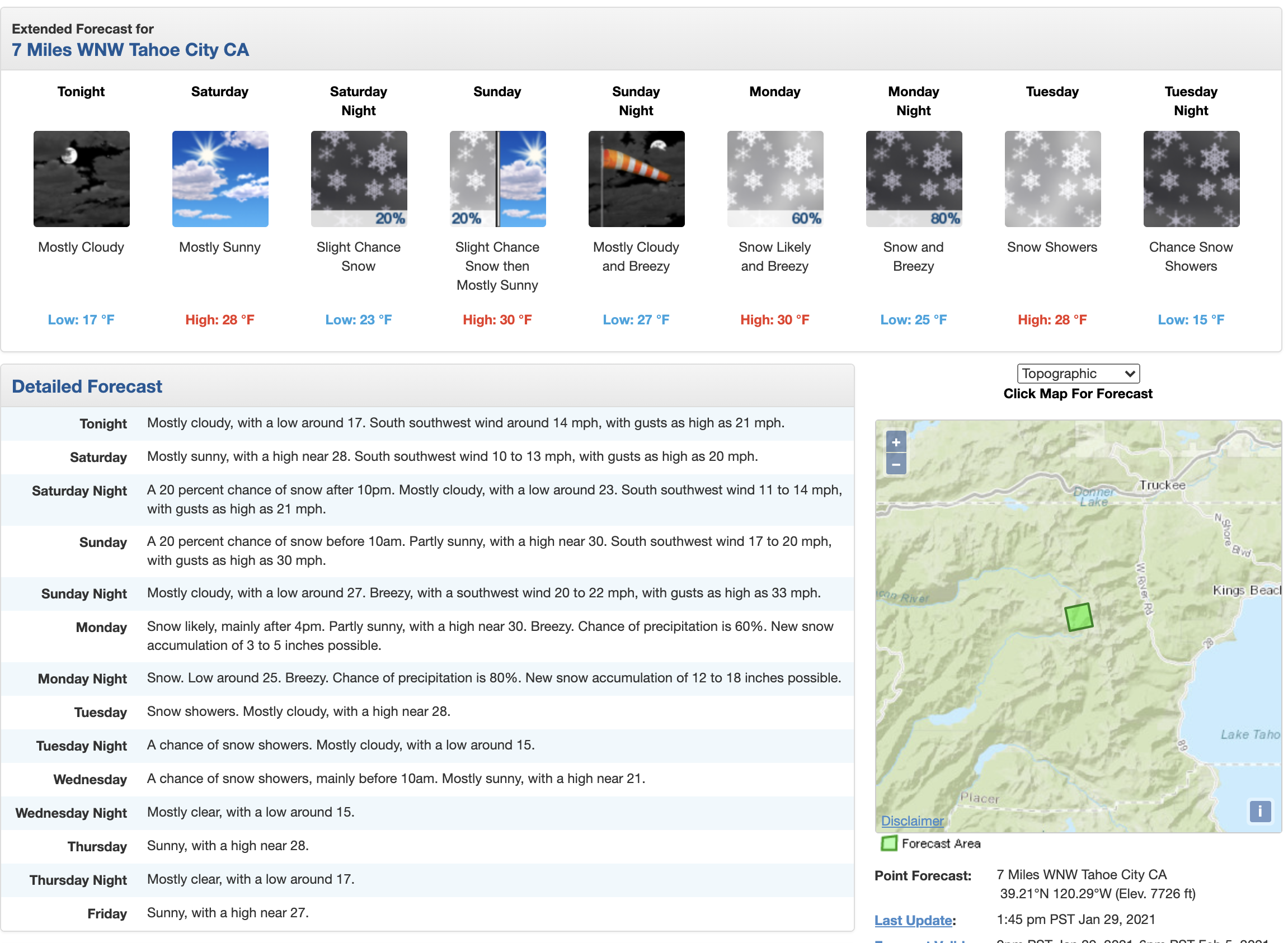Click update time '1:45 pm PST Jan 29, 2021'

(1076, 920)
